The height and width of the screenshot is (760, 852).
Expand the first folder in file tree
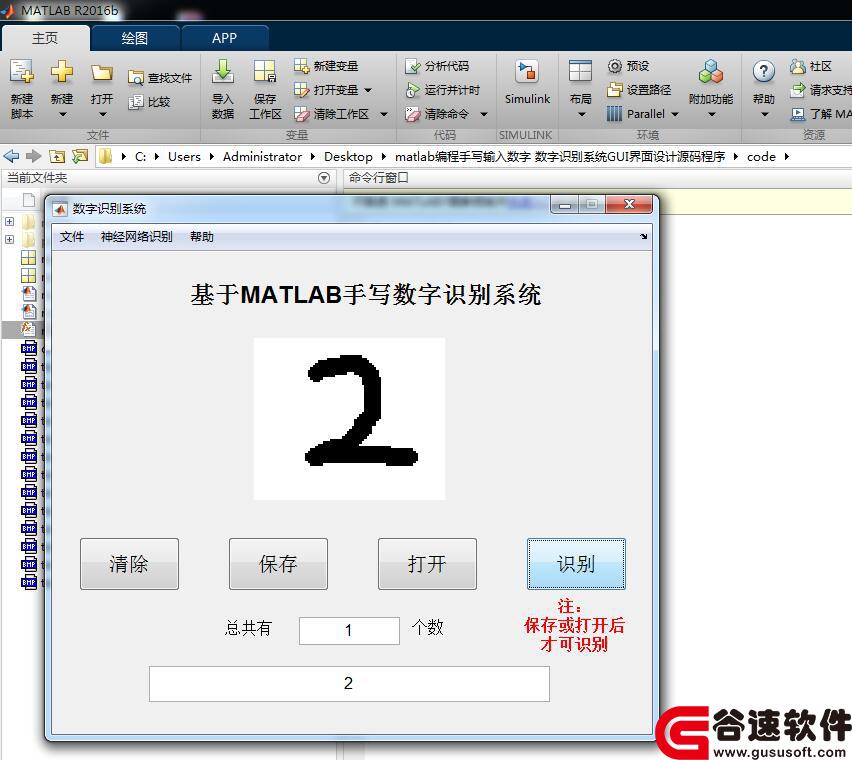[9, 221]
